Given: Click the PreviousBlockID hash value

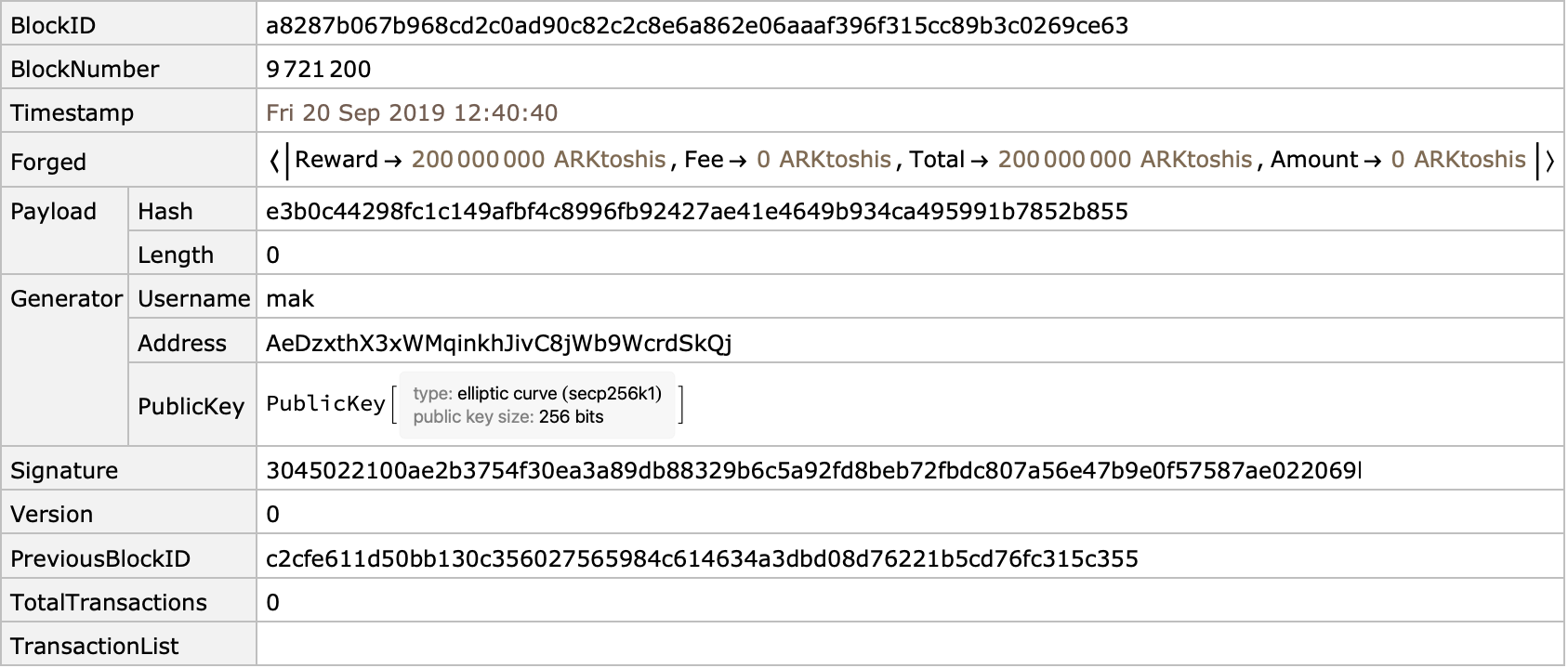Looking at the screenshot, I should pos(701,558).
